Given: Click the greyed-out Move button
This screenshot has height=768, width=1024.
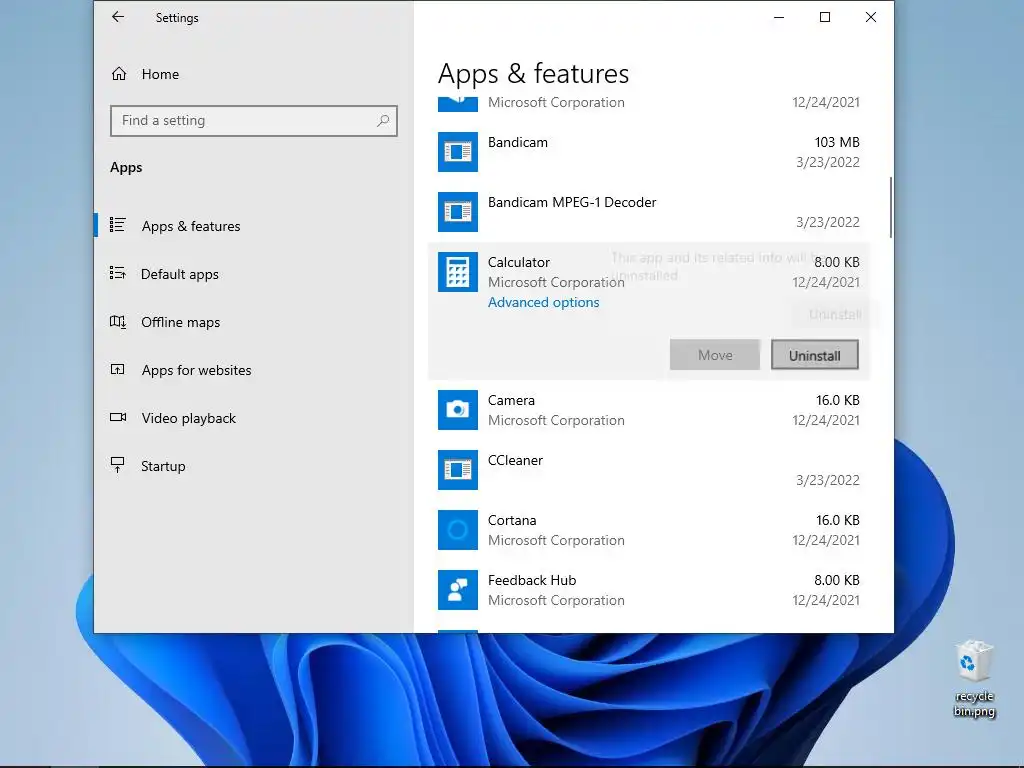Looking at the screenshot, I should [715, 355].
